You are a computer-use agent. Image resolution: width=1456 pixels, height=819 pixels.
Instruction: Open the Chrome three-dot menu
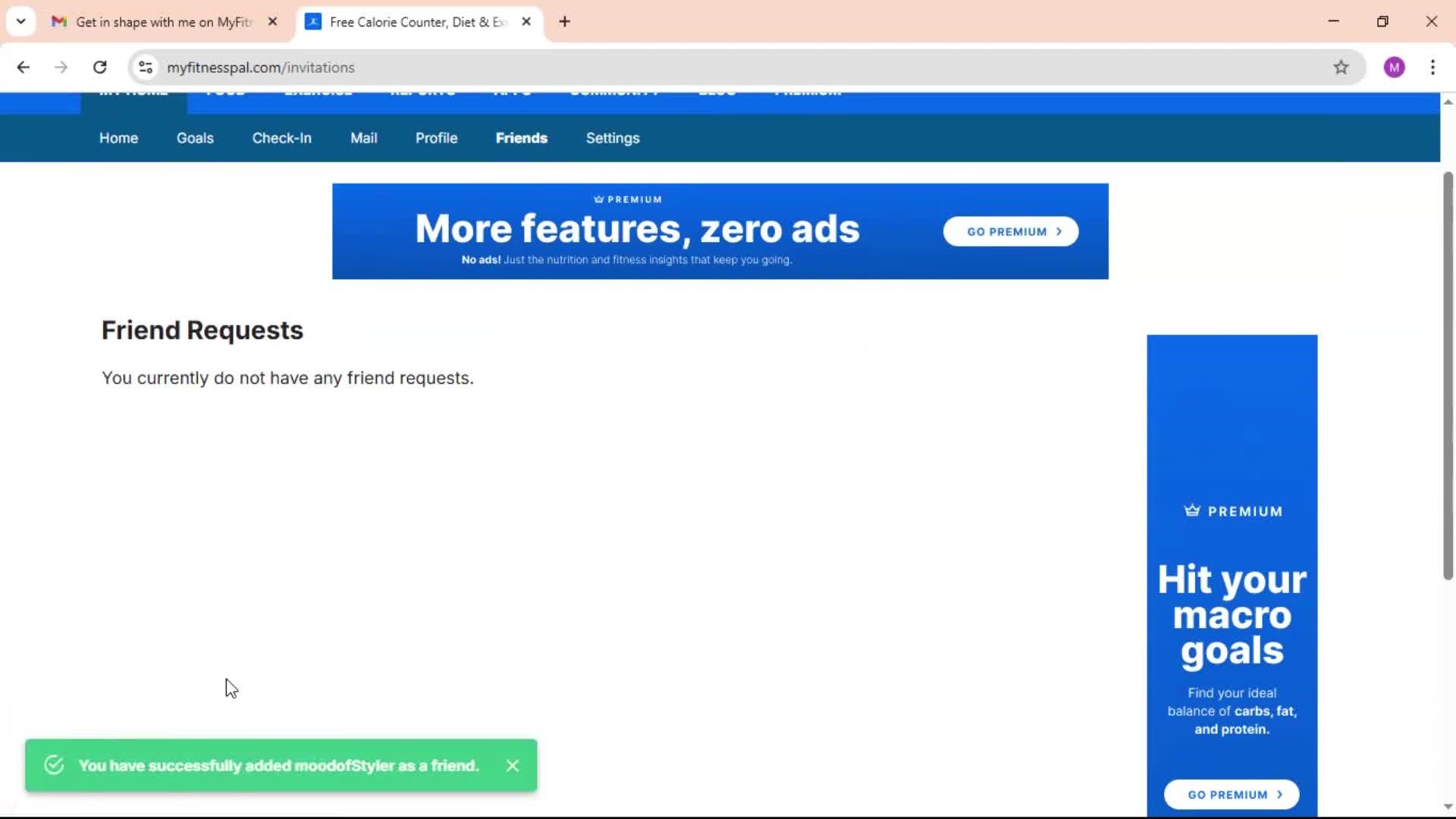coord(1432,67)
